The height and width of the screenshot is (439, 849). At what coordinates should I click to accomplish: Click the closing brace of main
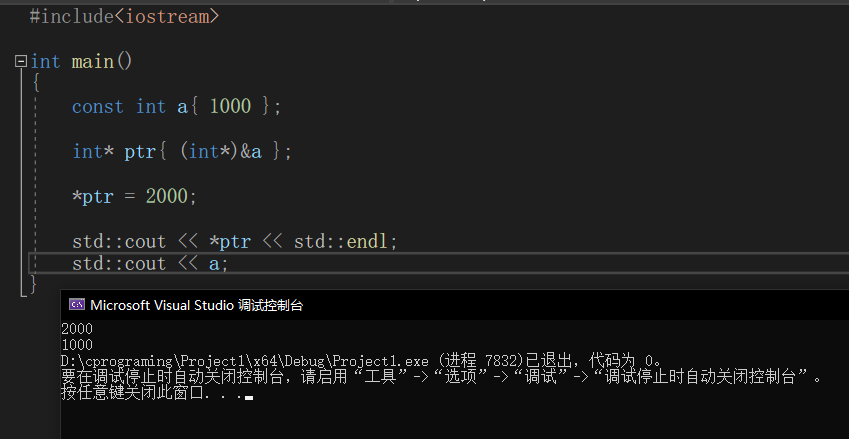(33, 283)
